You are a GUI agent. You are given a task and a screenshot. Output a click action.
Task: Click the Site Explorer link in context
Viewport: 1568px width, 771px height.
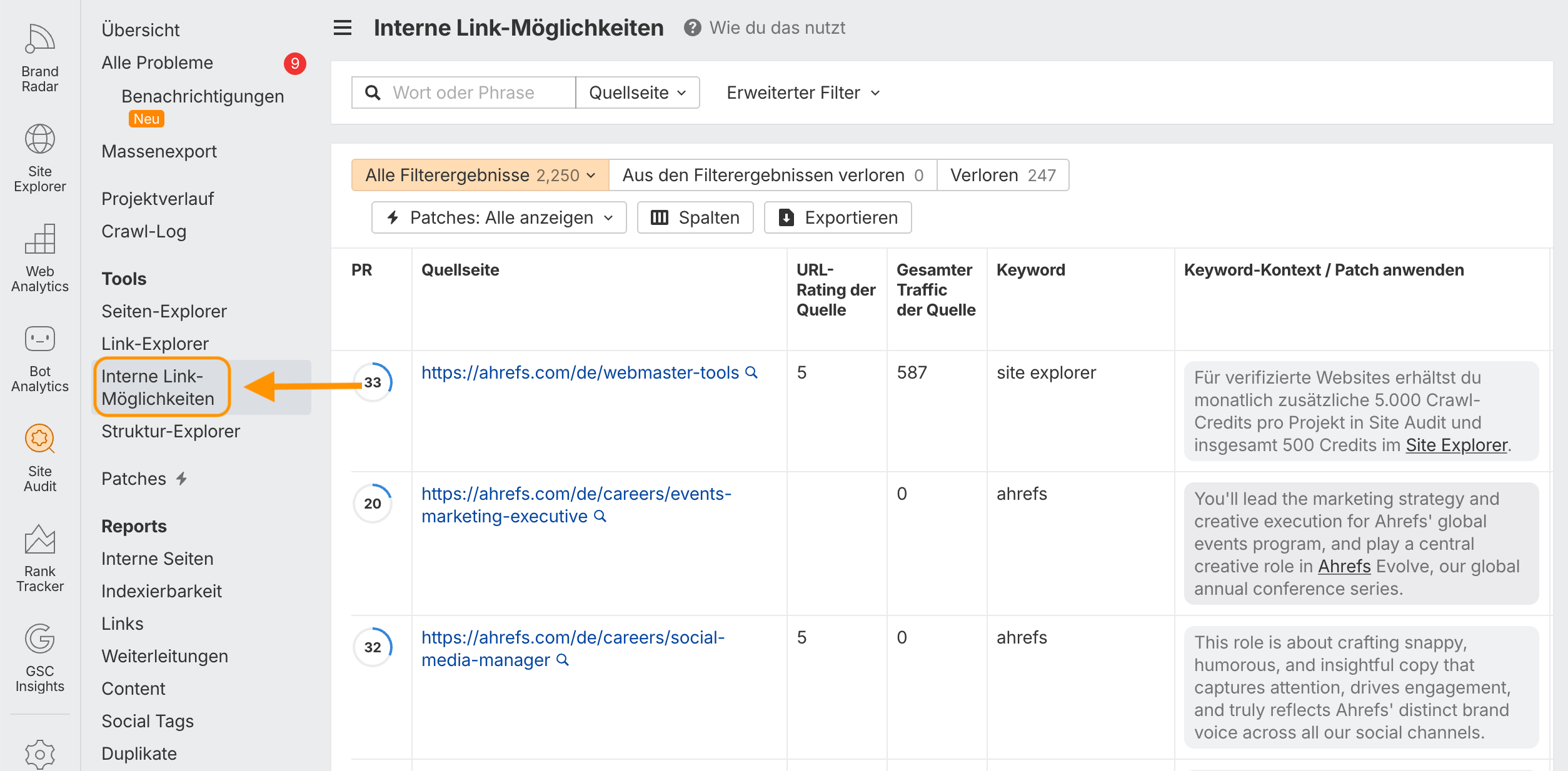pyautogui.click(x=1457, y=445)
